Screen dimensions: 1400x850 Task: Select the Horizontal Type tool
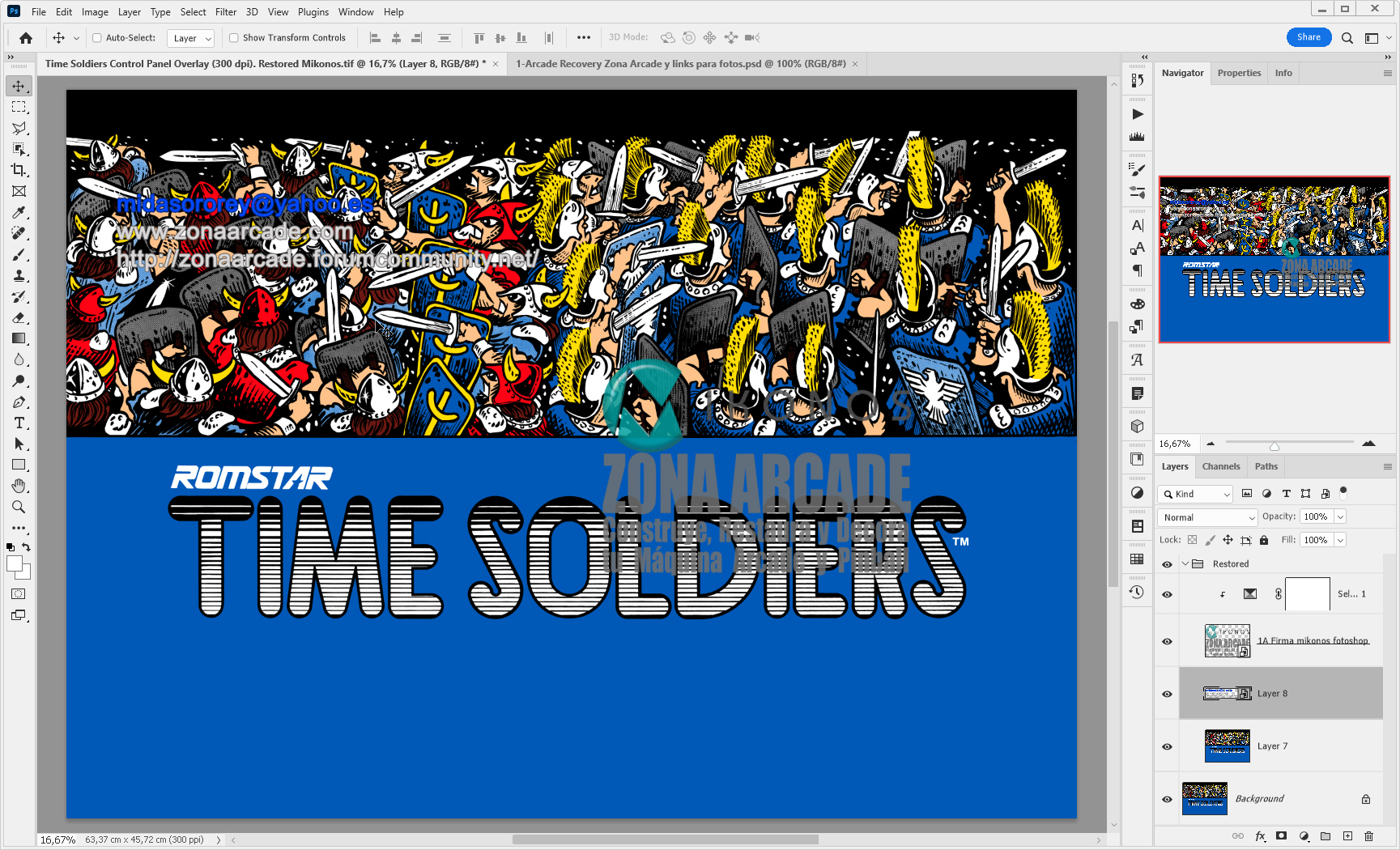pos(18,423)
